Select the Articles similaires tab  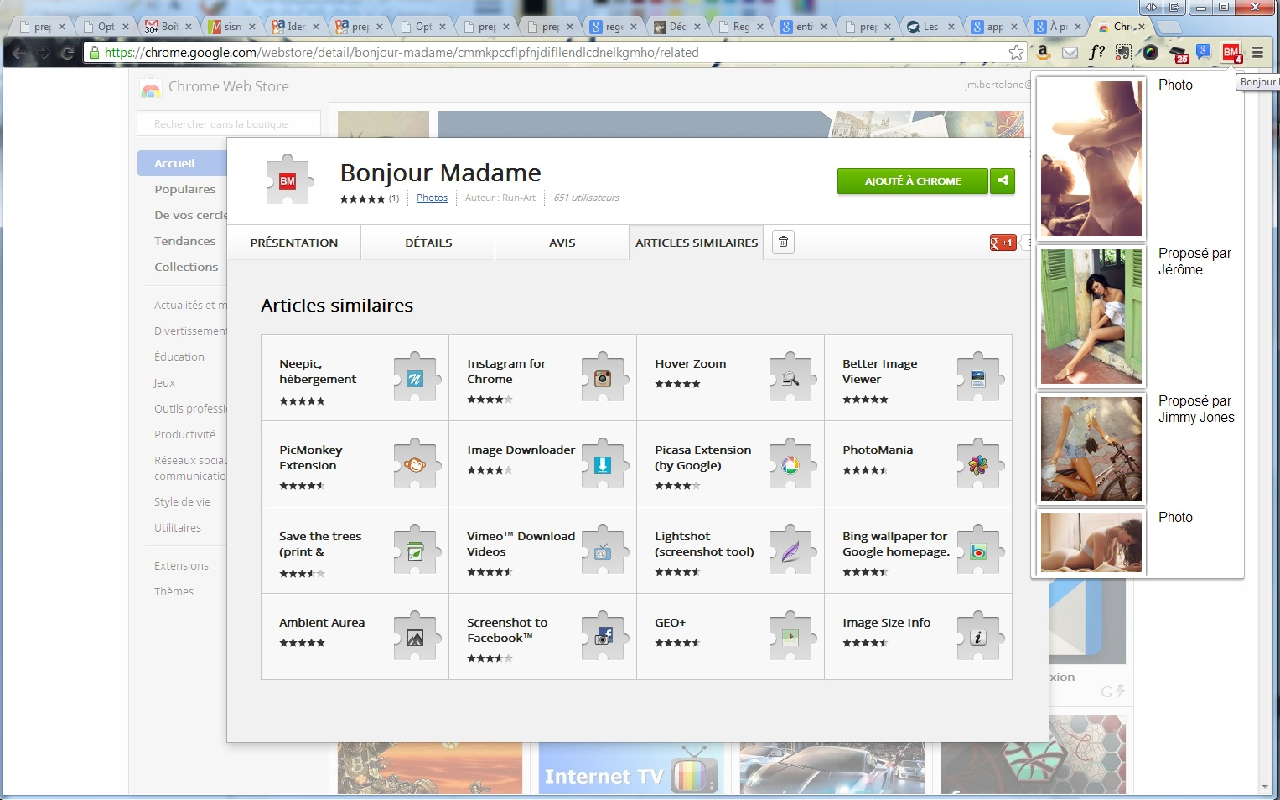tap(696, 242)
